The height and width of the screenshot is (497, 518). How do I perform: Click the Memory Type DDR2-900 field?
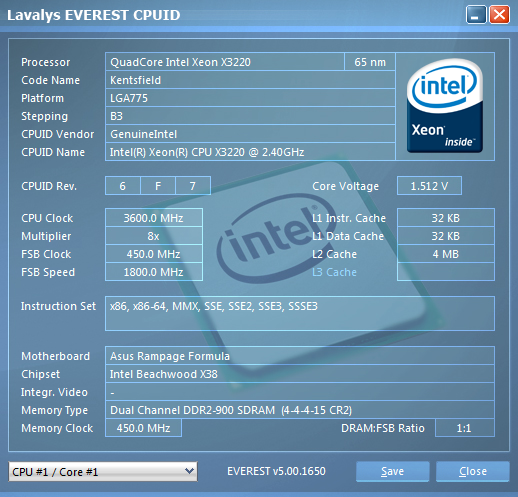[x=300, y=410]
